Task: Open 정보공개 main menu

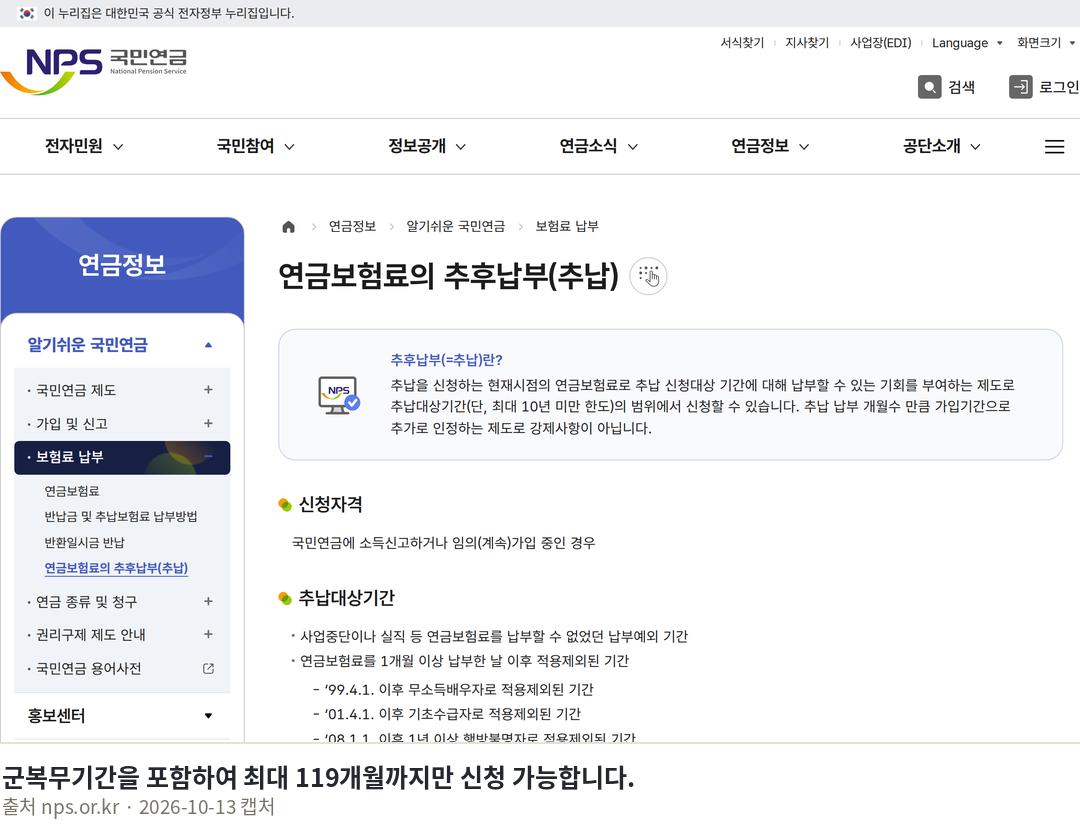Action: pyautogui.click(x=427, y=146)
